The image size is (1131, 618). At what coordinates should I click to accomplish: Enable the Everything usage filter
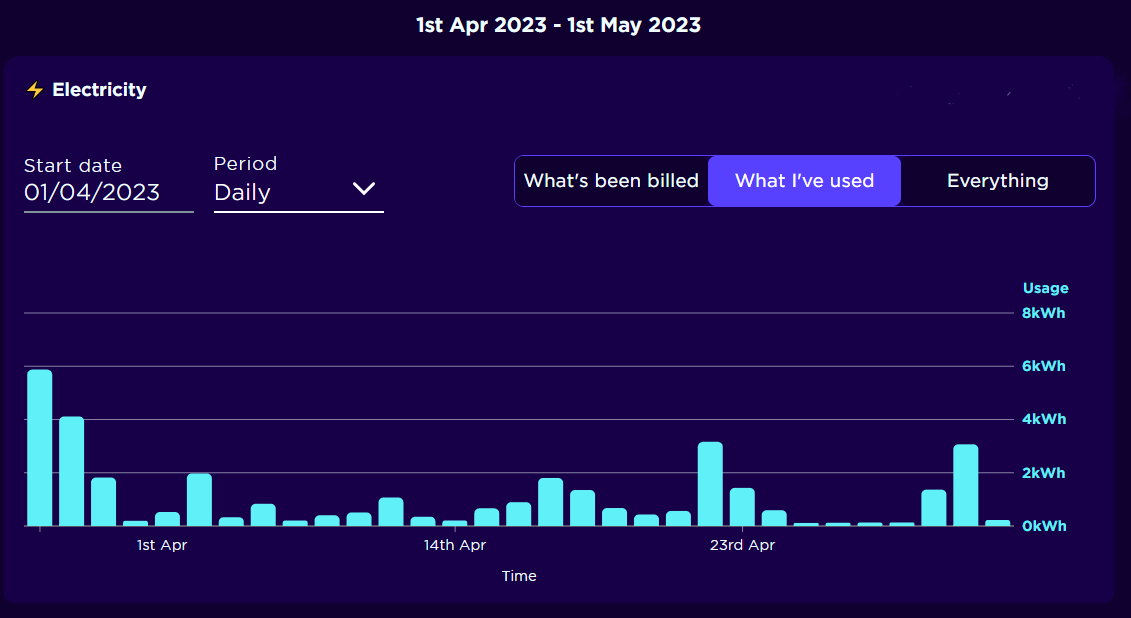tap(997, 181)
